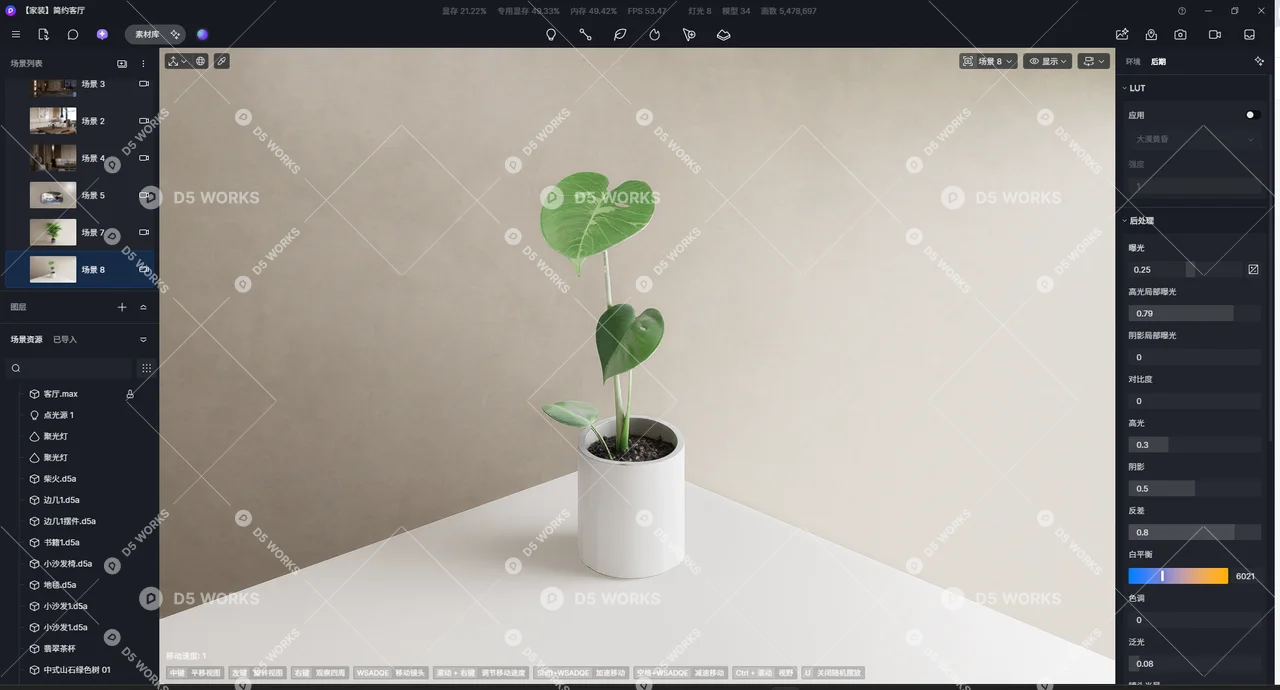1280x690 pixels.
Task: Click the gradient sphere icon
Action: tap(202, 34)
